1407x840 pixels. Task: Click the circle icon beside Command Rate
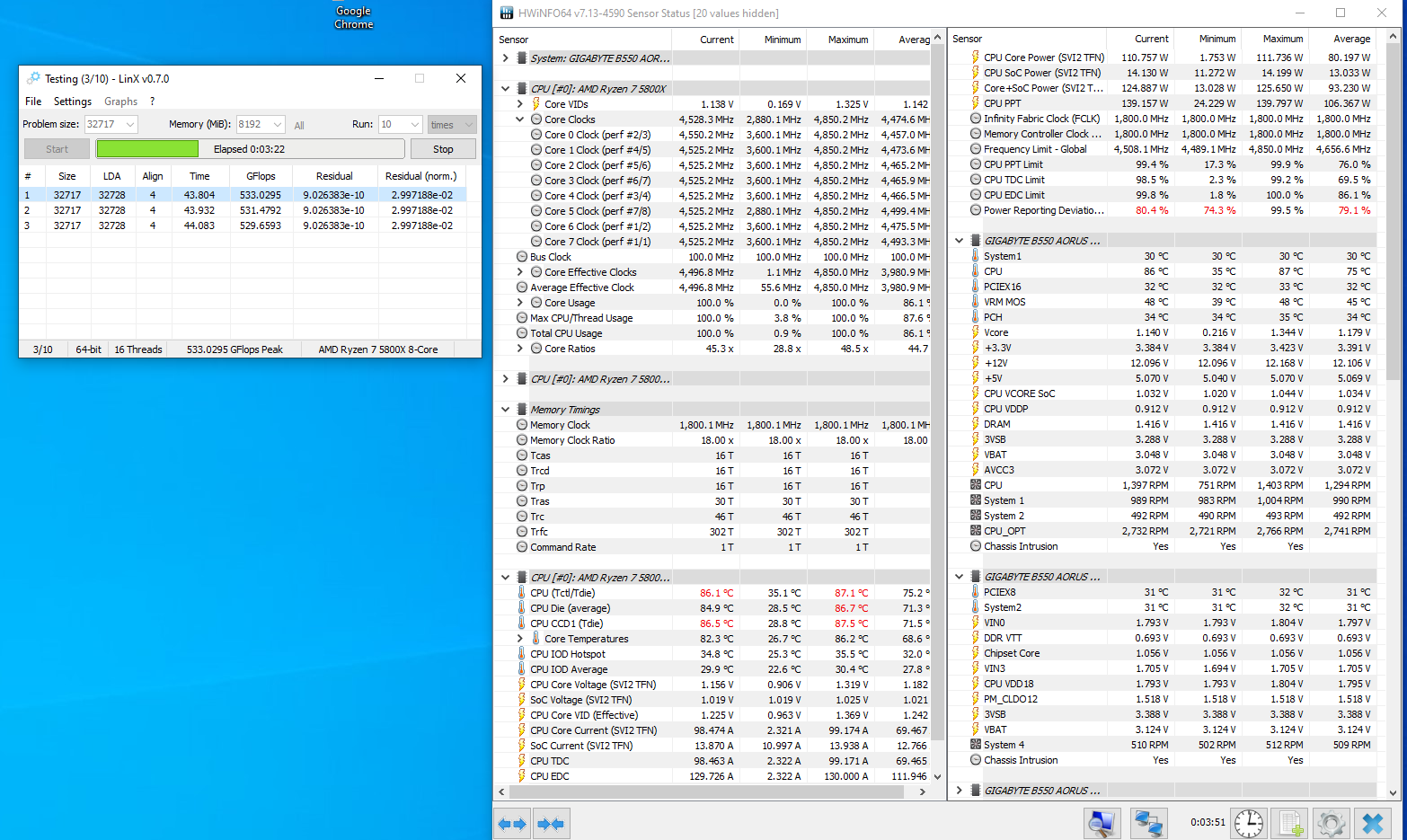[x=522, y=547]
